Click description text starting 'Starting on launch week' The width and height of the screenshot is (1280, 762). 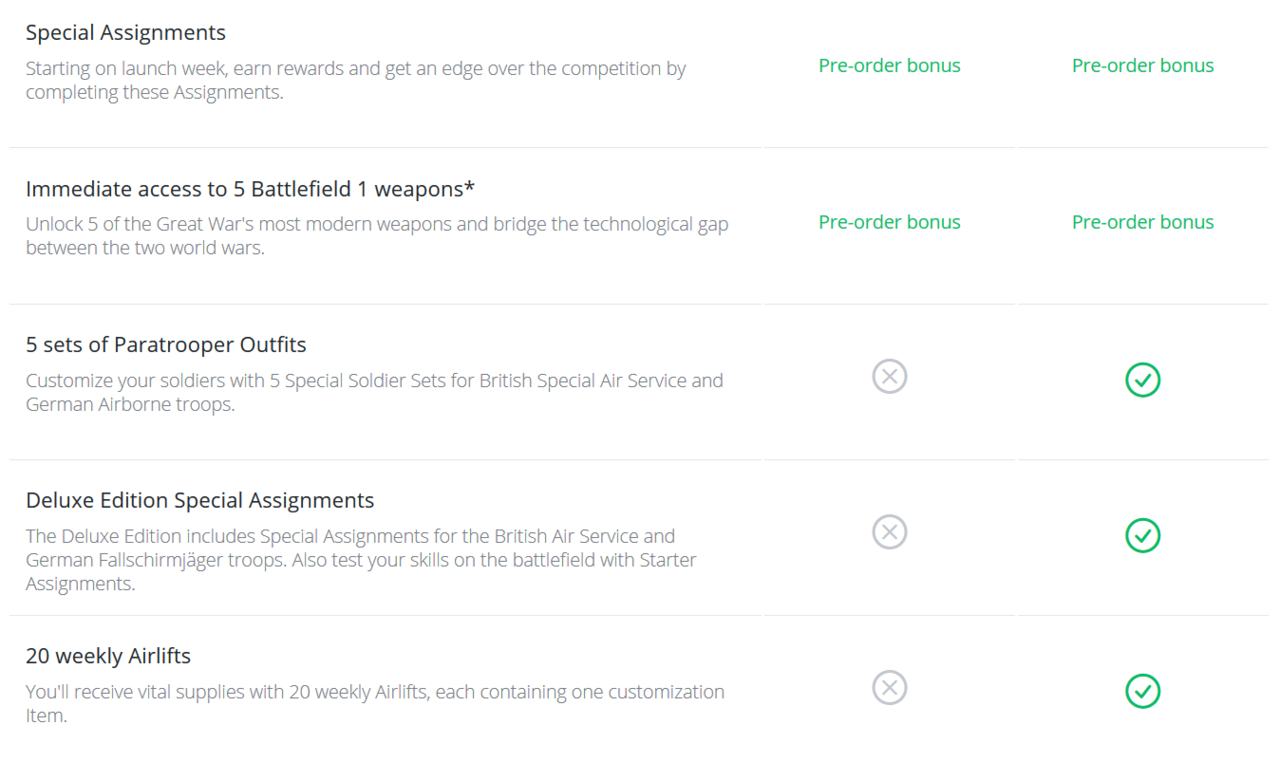[x=356, y=81]
